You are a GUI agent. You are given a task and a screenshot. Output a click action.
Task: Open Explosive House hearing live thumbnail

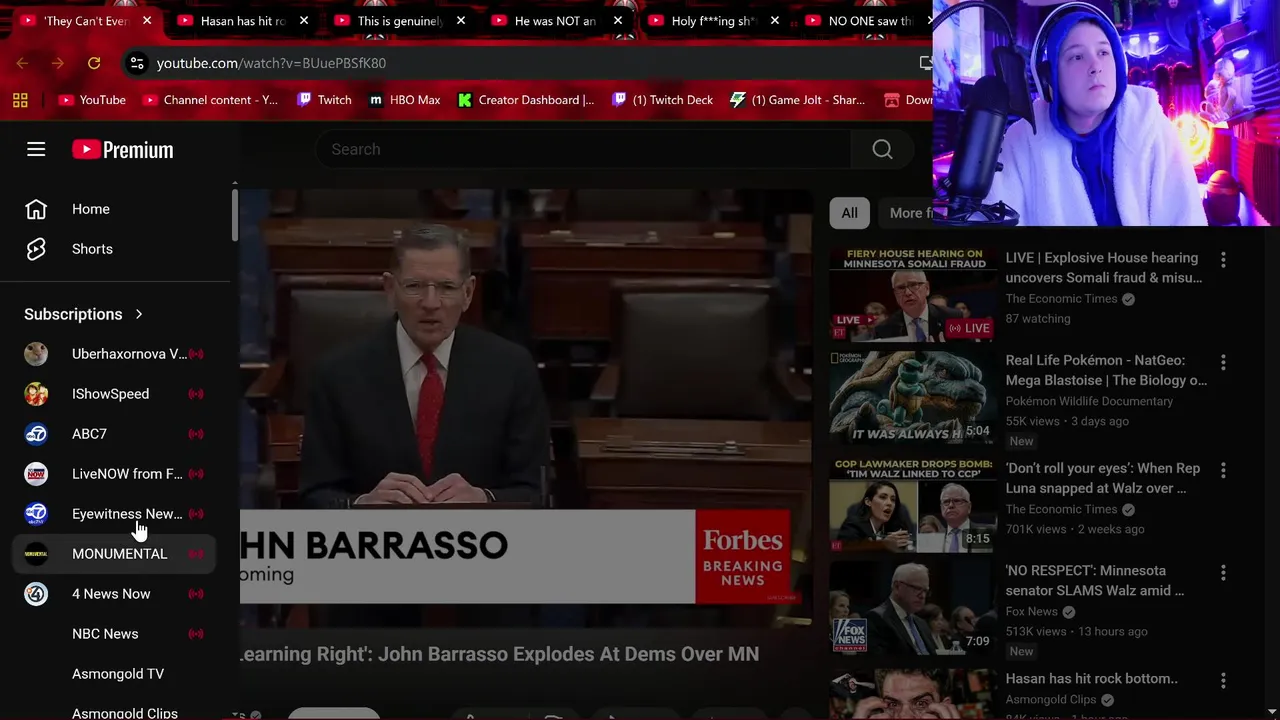click(x=913, y=295)
